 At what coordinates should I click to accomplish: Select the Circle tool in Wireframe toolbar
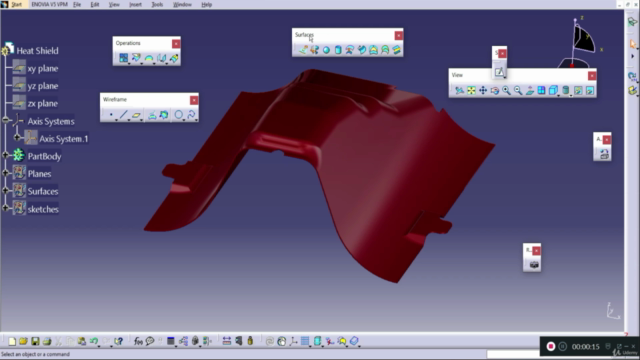point(178,115)
